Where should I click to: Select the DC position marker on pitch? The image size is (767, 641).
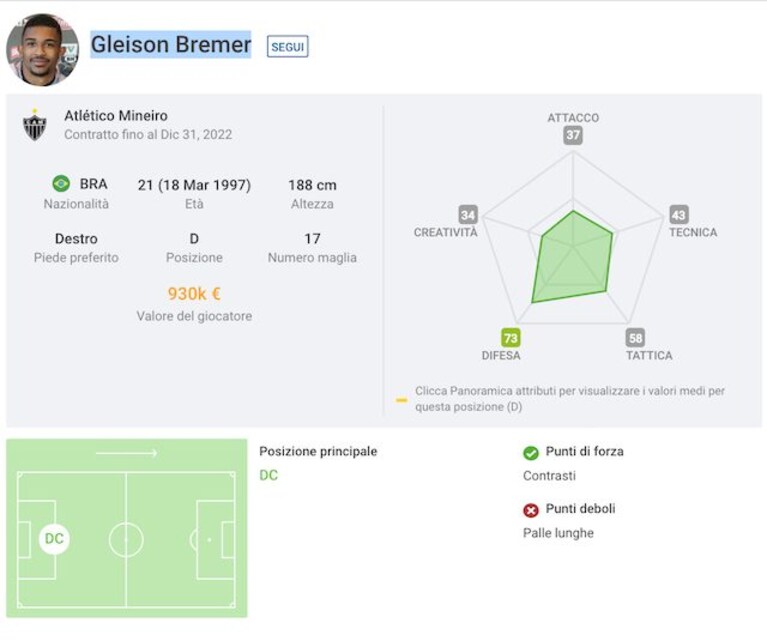tap(54, 539)
